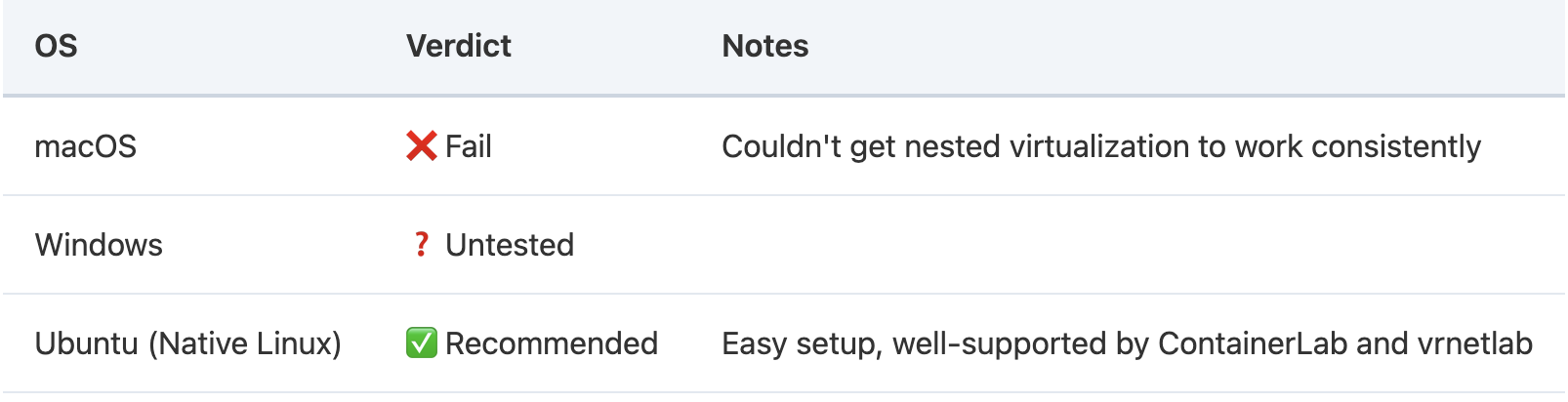
Task: Click the nested virtualization note
Action: 1101,146
